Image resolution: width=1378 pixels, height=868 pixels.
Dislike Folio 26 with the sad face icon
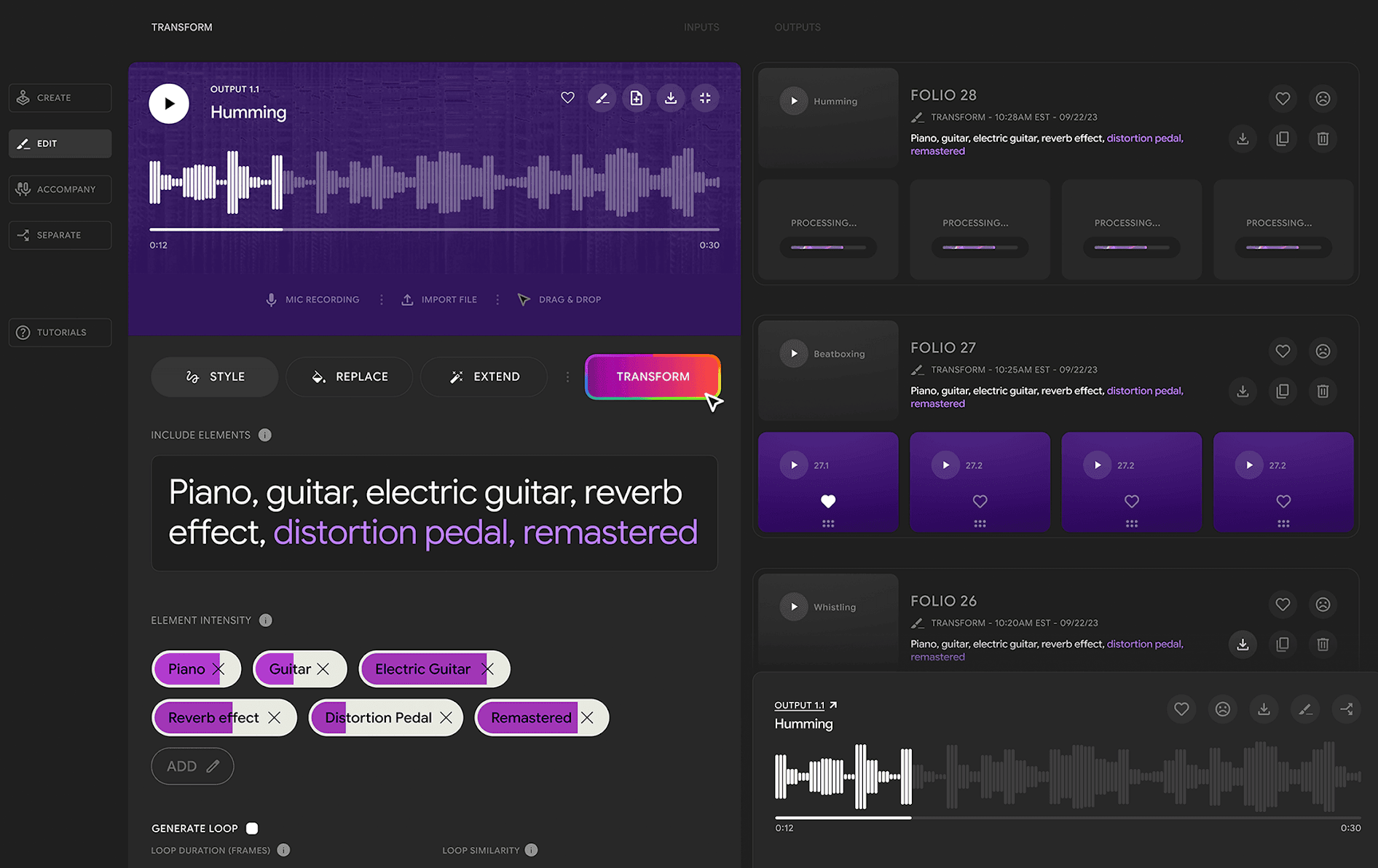1323,604
